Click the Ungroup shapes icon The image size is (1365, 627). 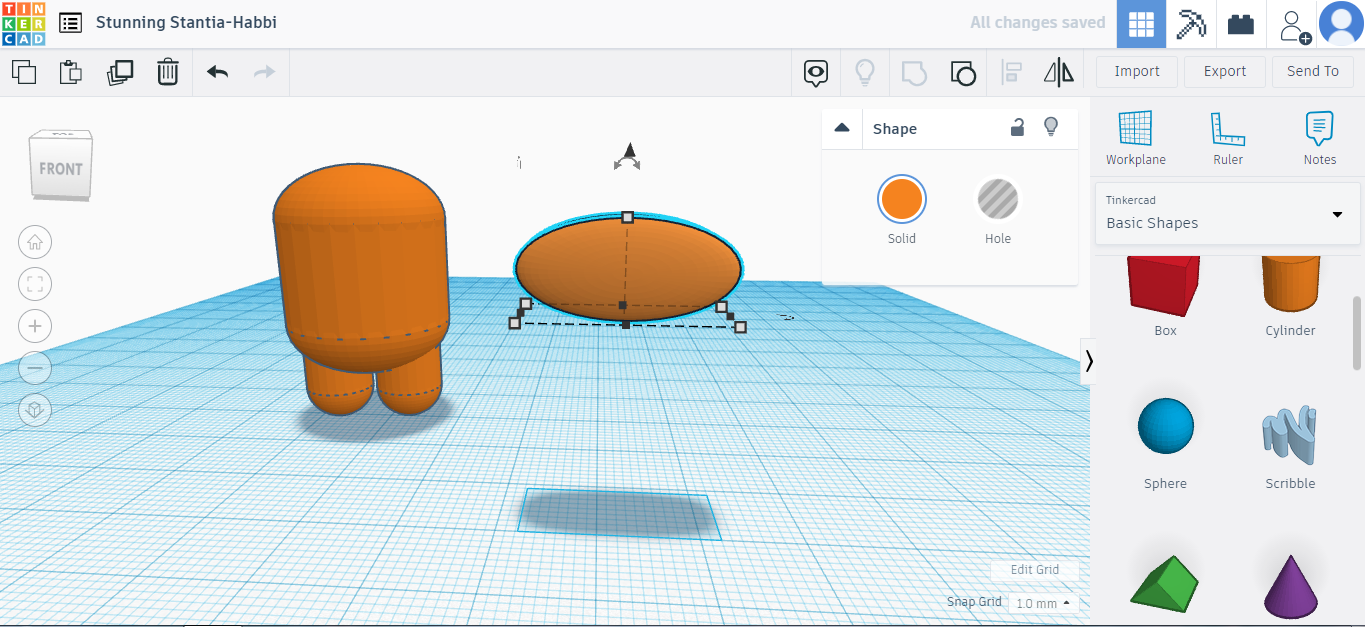point(962,72)
